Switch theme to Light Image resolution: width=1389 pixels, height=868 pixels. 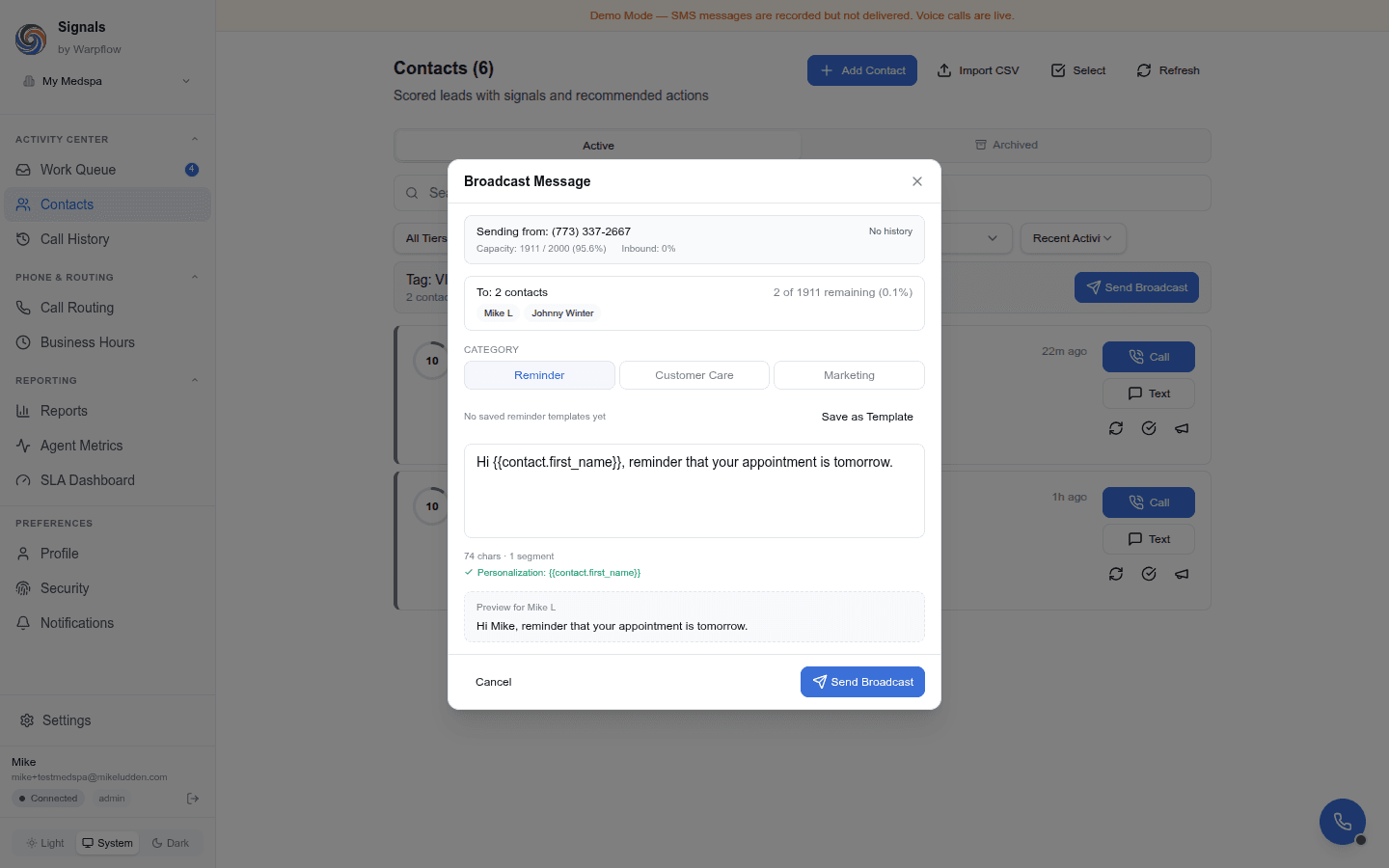click(x=44, y=842)
